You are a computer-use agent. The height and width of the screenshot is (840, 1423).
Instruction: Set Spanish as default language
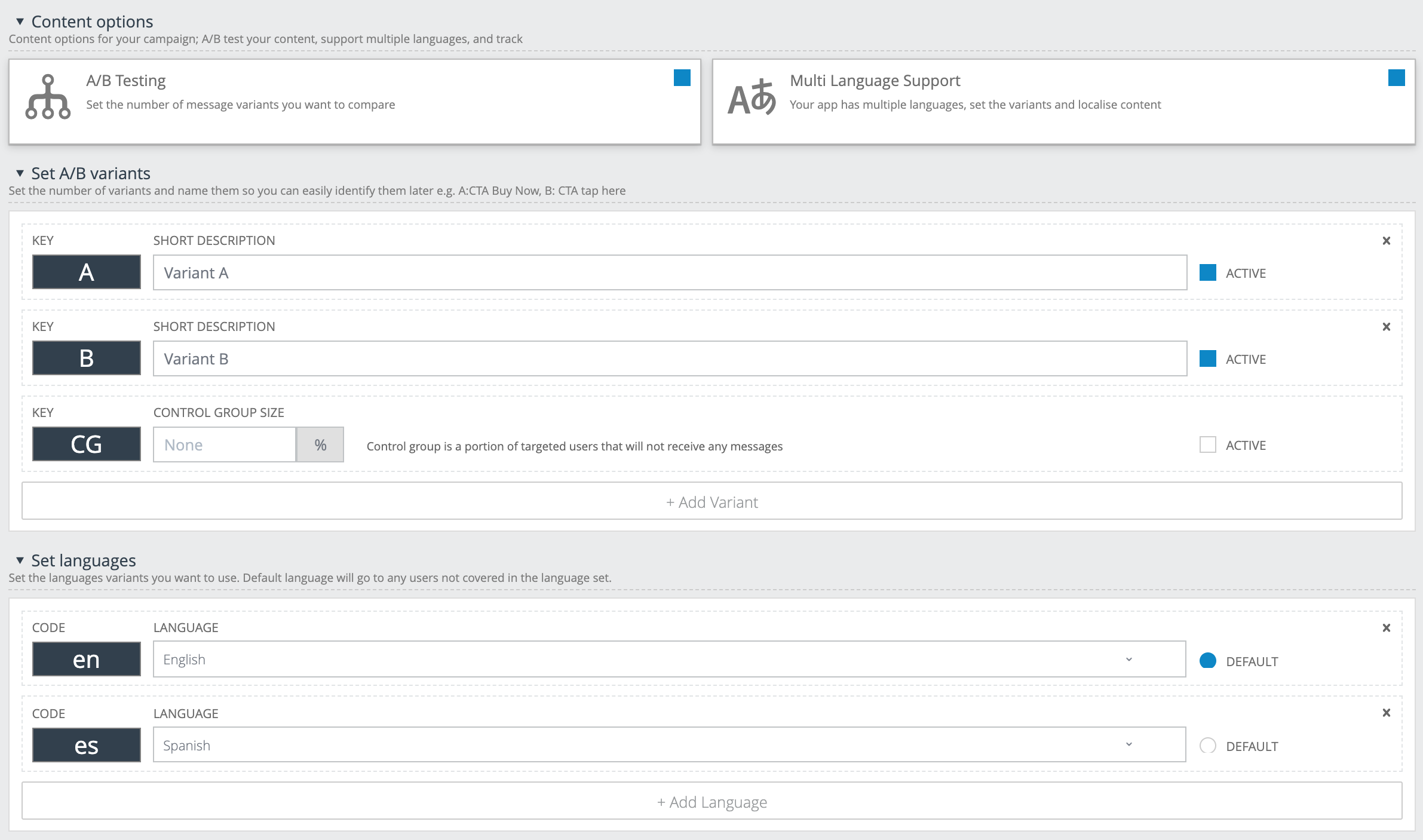[1207, 746]
